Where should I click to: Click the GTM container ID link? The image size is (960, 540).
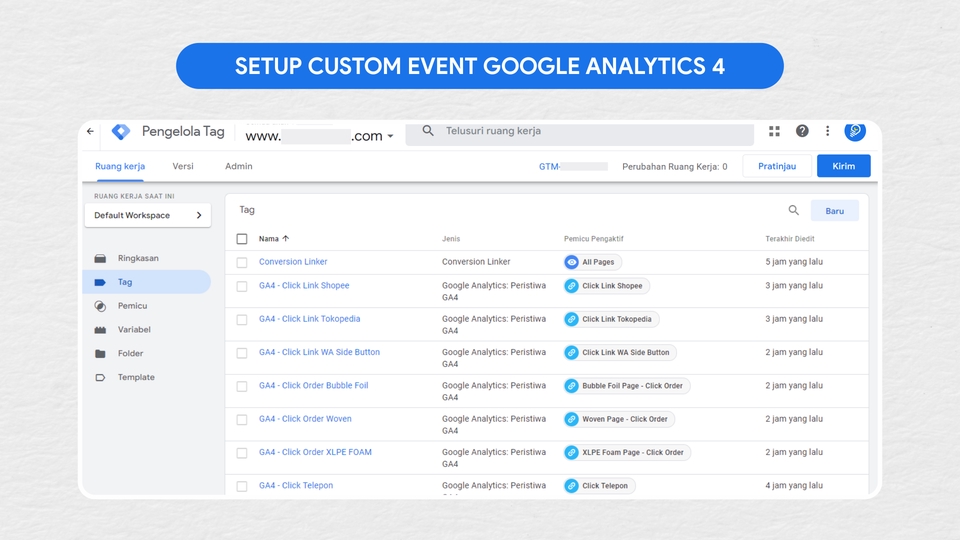573,167
